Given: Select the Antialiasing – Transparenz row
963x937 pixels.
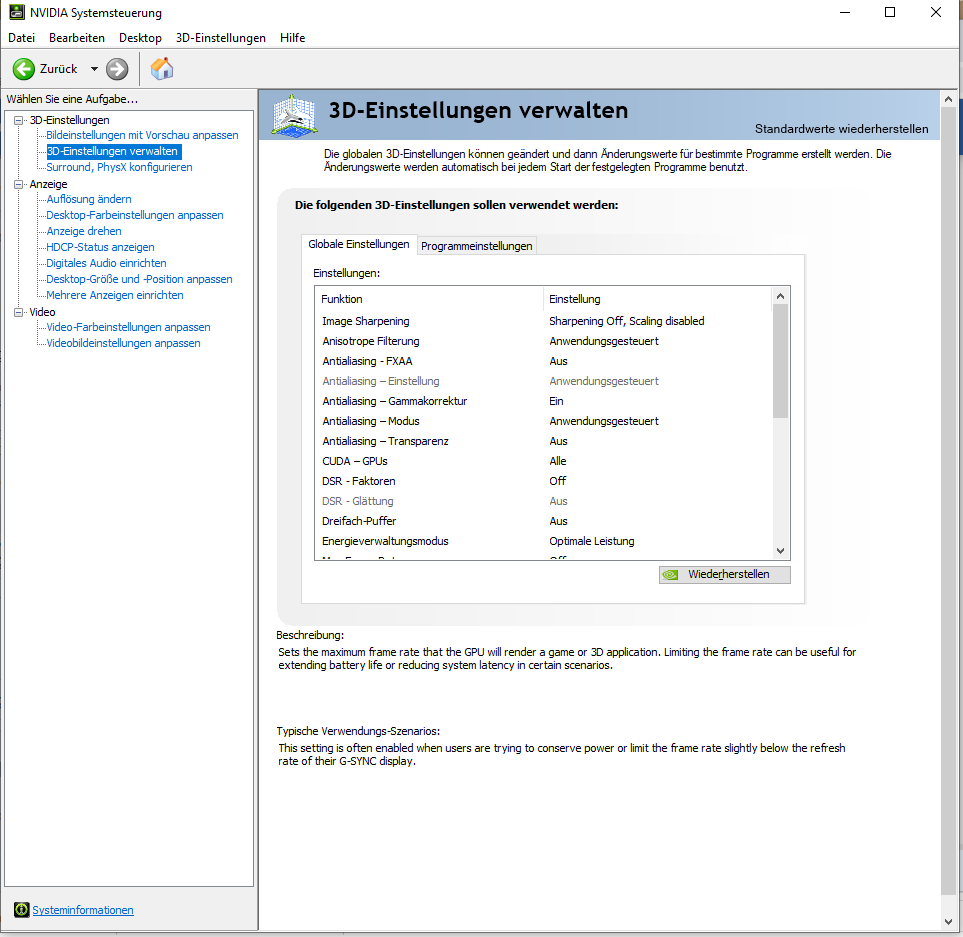Looking at the screenshot, I should pyautogui.click(x=545, y=441).
